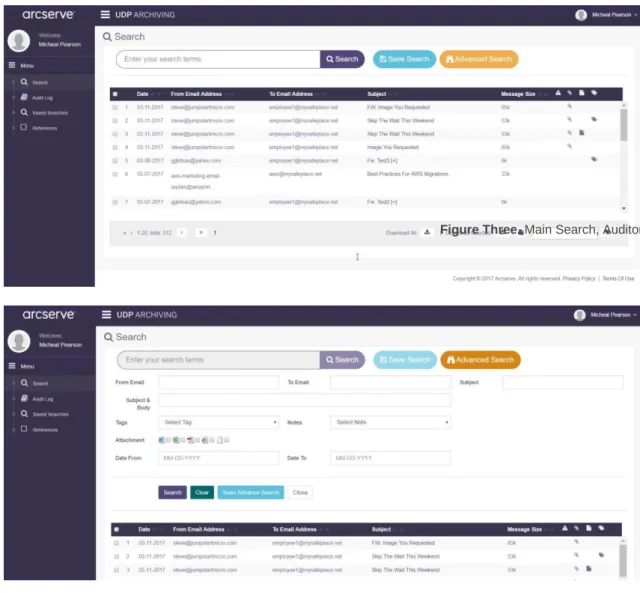The image size is (640, 593).
Task: Check row 5 Fw Test3 in upper table
Action: click(115, 161)
